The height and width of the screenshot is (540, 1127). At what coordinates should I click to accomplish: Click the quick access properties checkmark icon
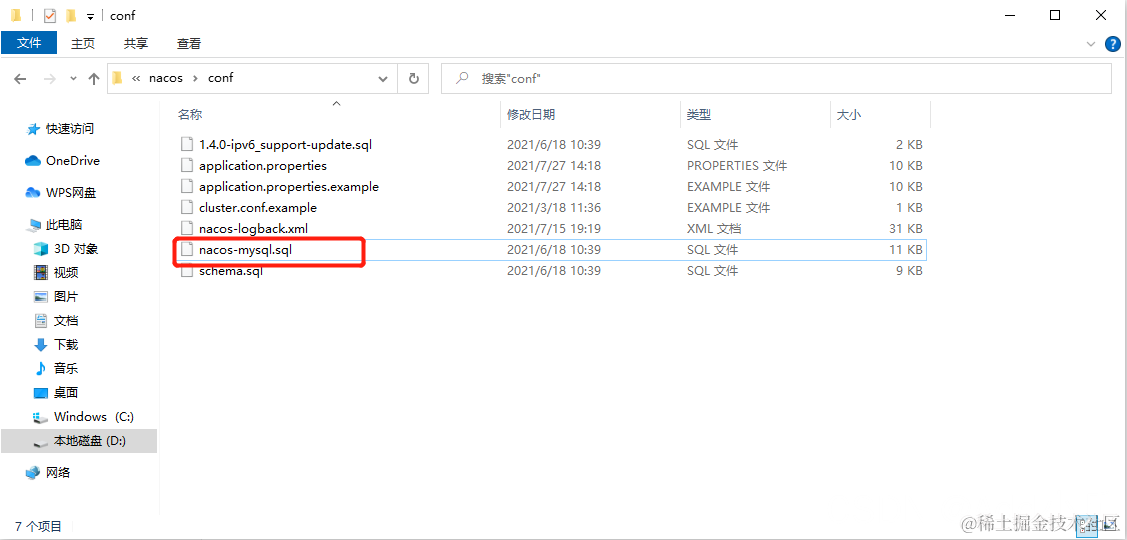50,15
